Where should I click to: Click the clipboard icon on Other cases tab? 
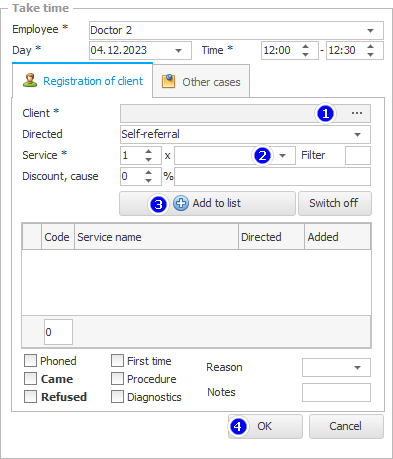click(x=168, y=81)
